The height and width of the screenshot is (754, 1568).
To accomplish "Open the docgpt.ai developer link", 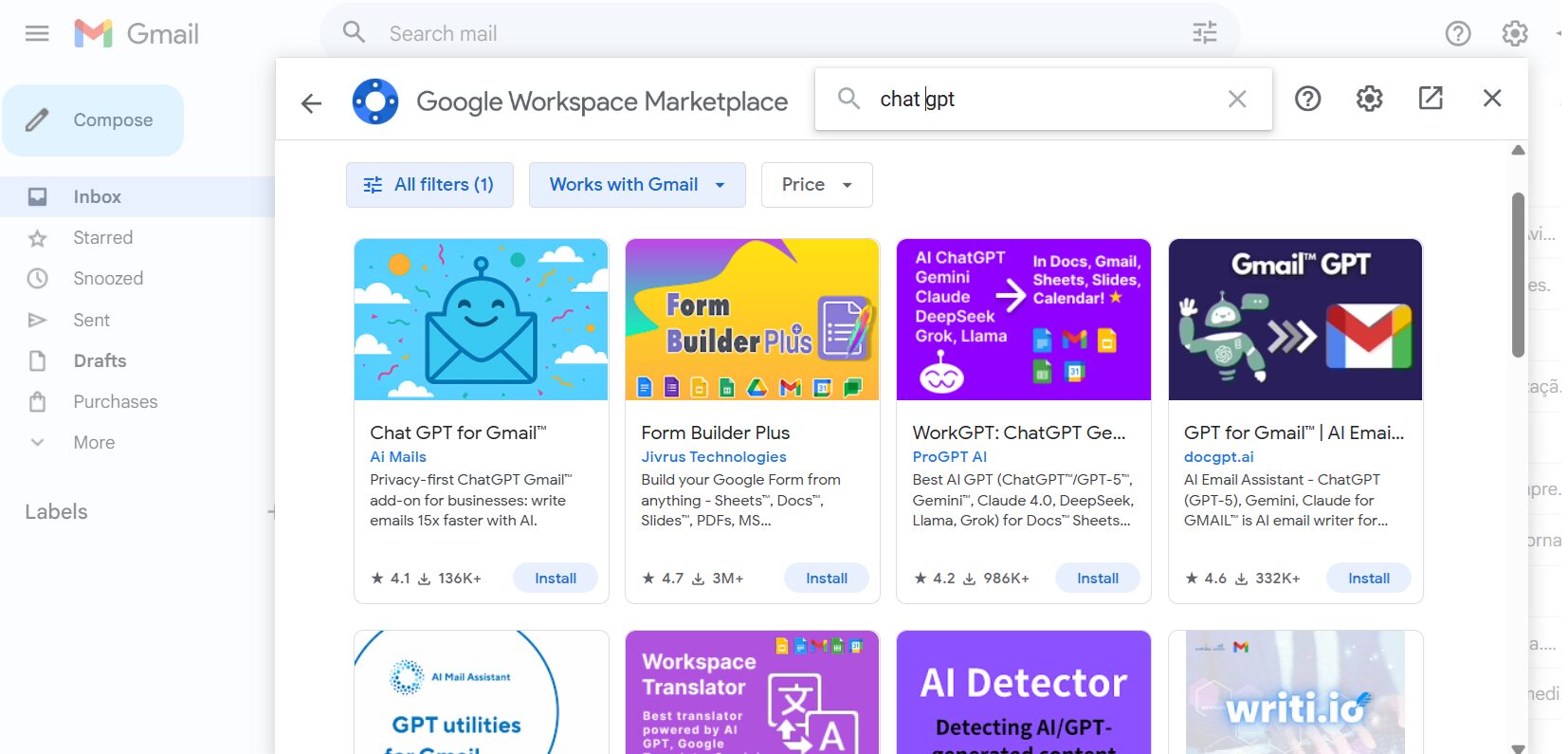I will (1218, 457).
